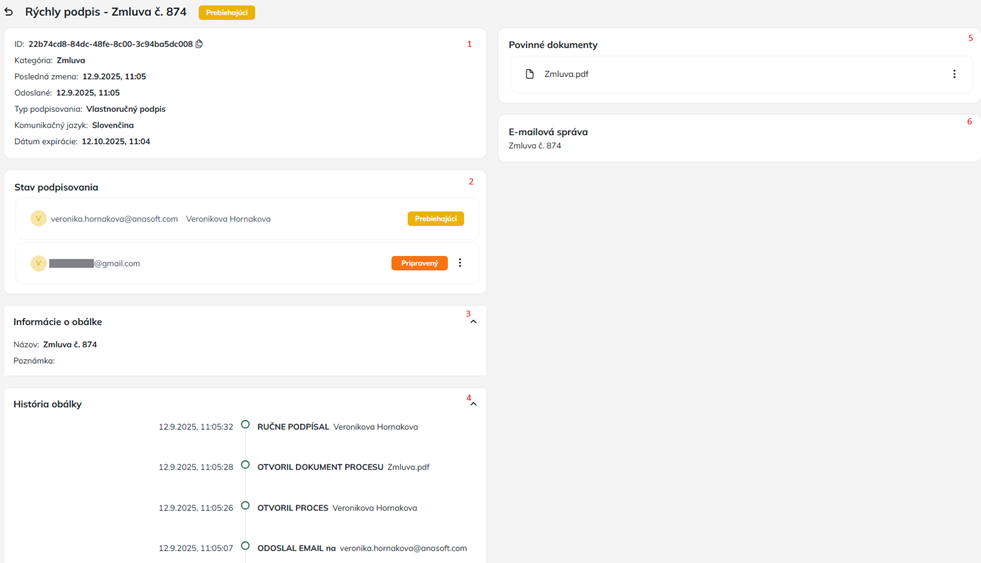981x563 pixels.
Task: Click timeline marker for OTVORIL DOKUMENT PROCESU
Action: pyautogui.click(x=245, y=465)
